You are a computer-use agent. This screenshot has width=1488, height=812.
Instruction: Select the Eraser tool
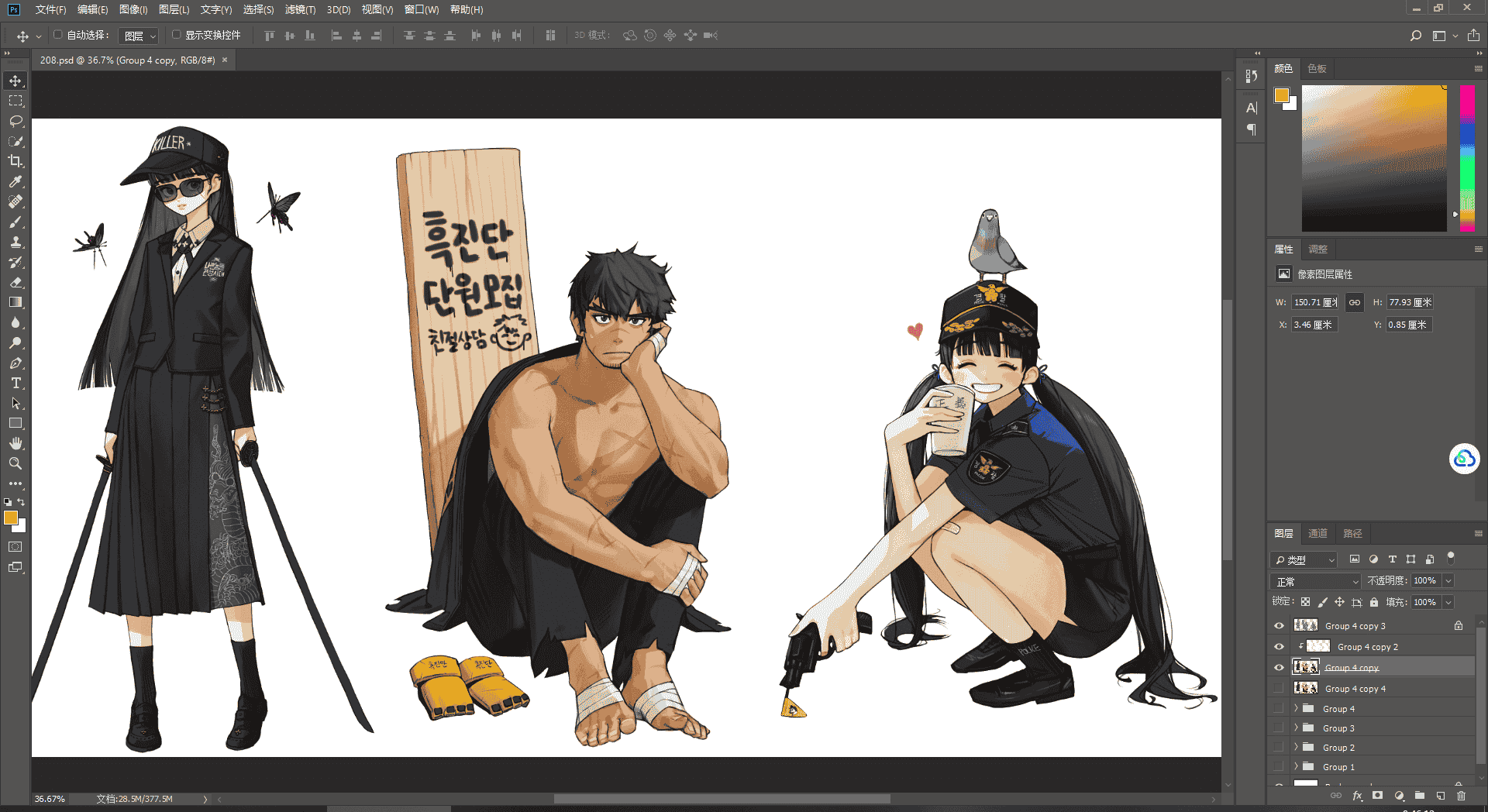15,282
